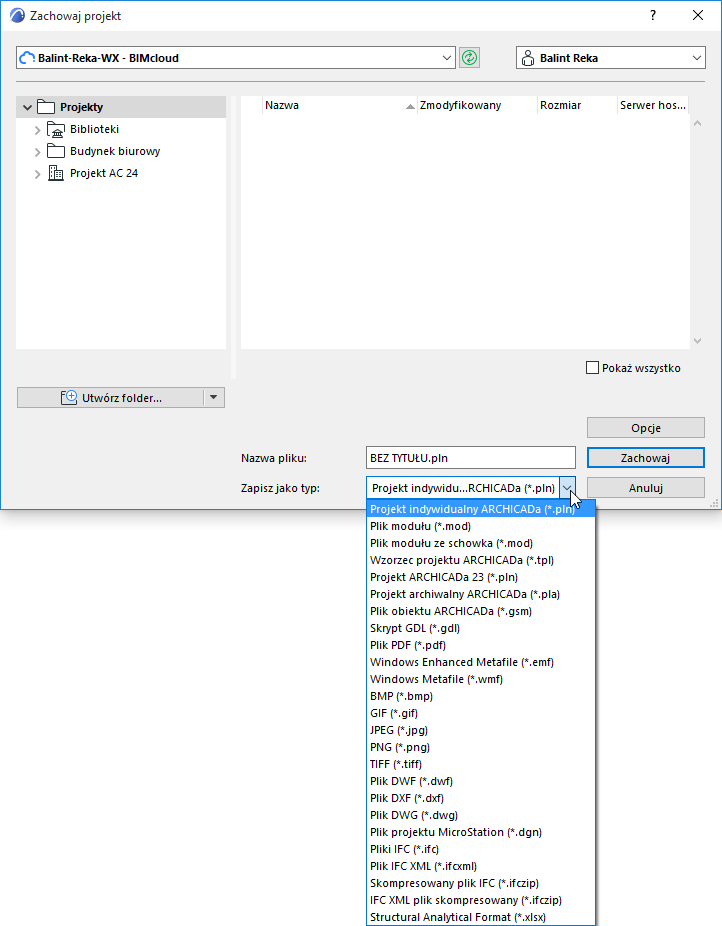Screen dimensions: 722x926
Task: Select Projekt indywidualny ARCHICADa (*.pln) option
Action: pyautogui.click(x=481, y=509)
